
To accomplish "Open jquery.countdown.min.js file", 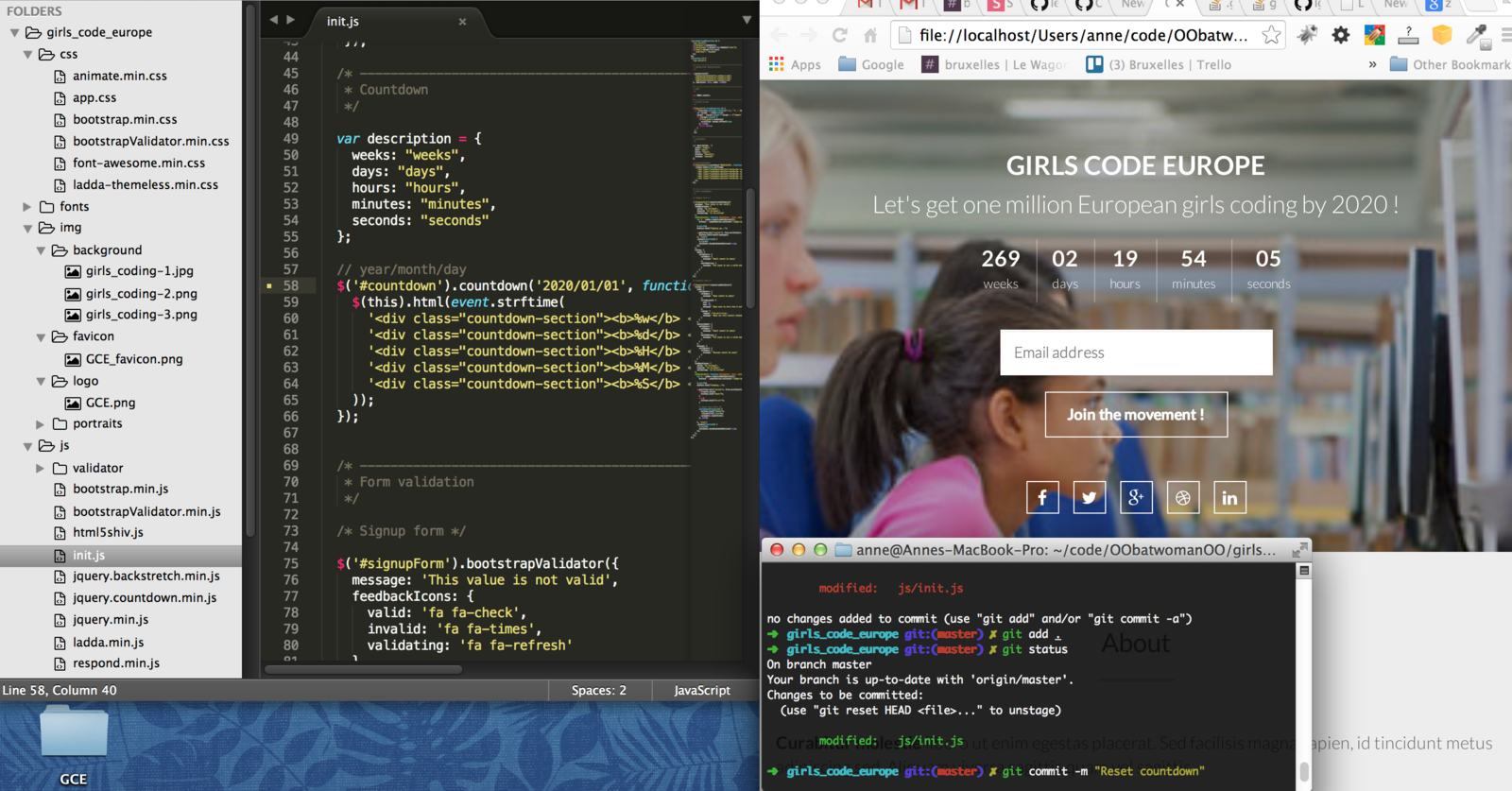I will [x=145, y=598].
